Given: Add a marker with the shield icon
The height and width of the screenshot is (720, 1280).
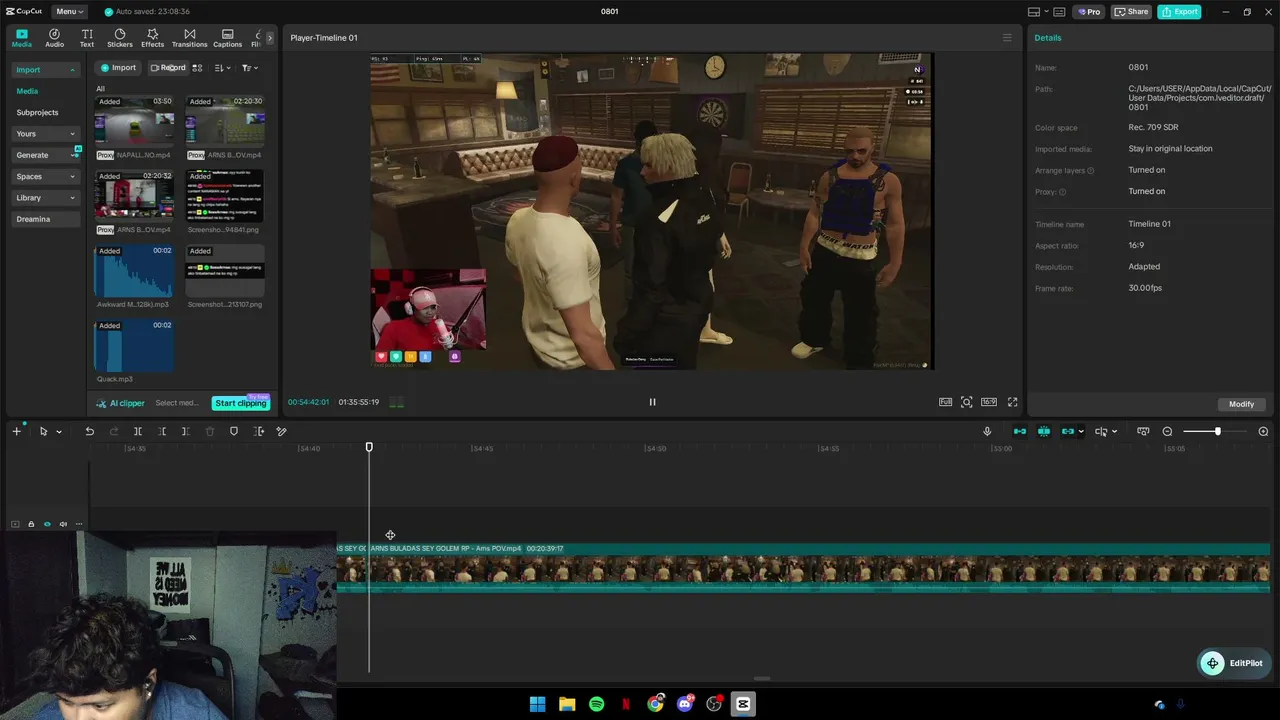Looking at the screenshot, I should click(x=234, y=431).
